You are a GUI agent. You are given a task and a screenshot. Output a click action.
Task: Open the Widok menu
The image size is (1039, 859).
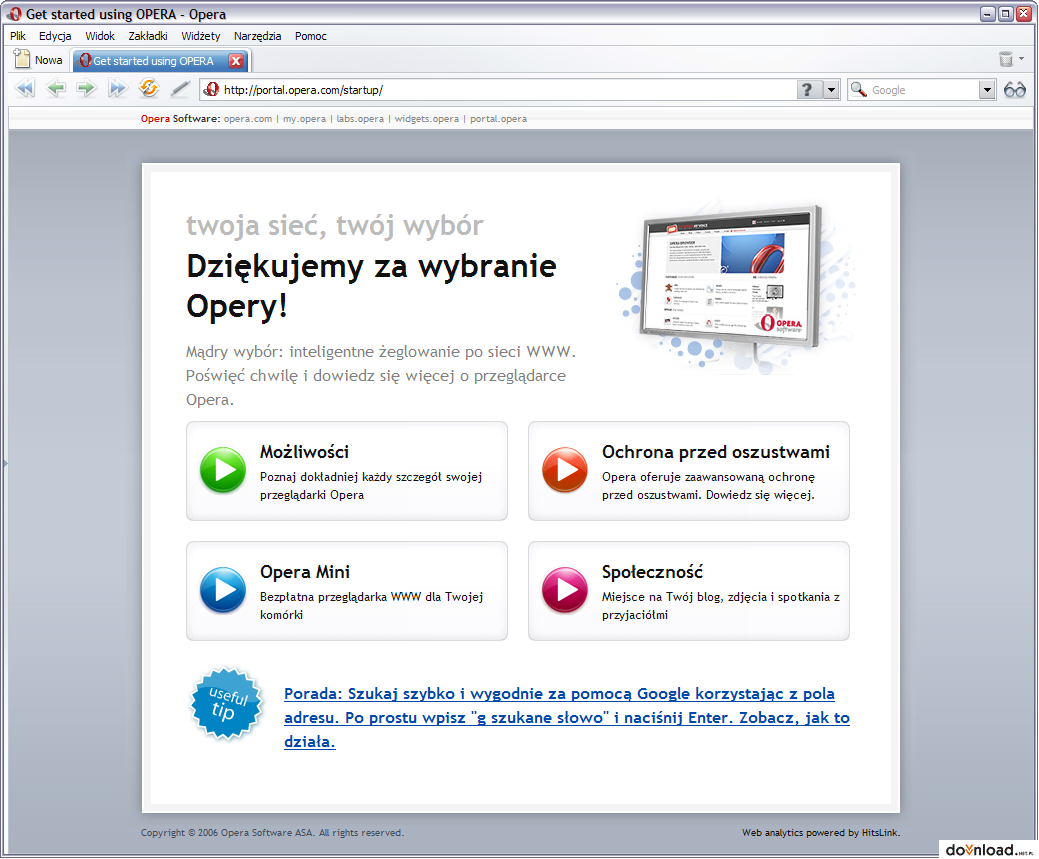(100, 36)
